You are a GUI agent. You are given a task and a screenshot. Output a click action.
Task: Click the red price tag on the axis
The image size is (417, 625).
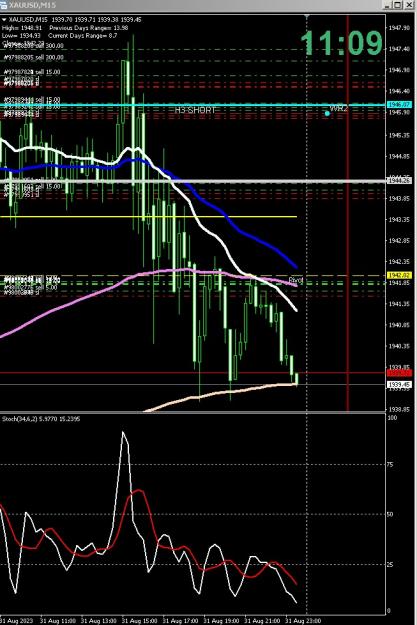[x=399, y=373]
